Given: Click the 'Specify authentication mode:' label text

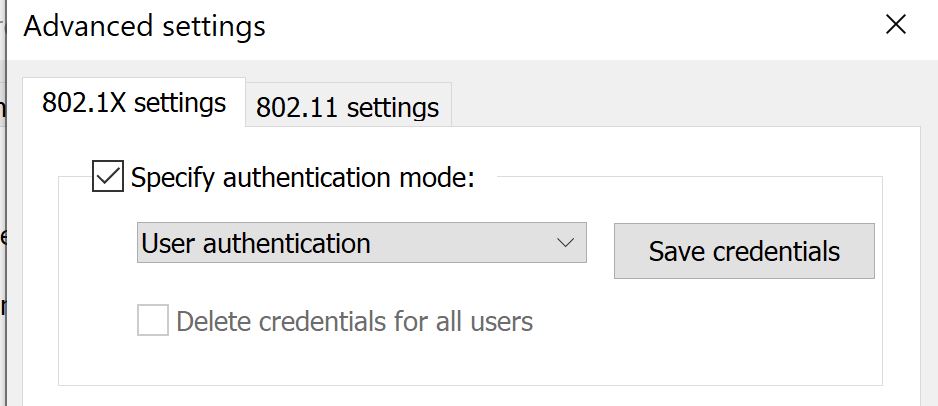Looking at the screenshot, I should click(x=302, y=178).
